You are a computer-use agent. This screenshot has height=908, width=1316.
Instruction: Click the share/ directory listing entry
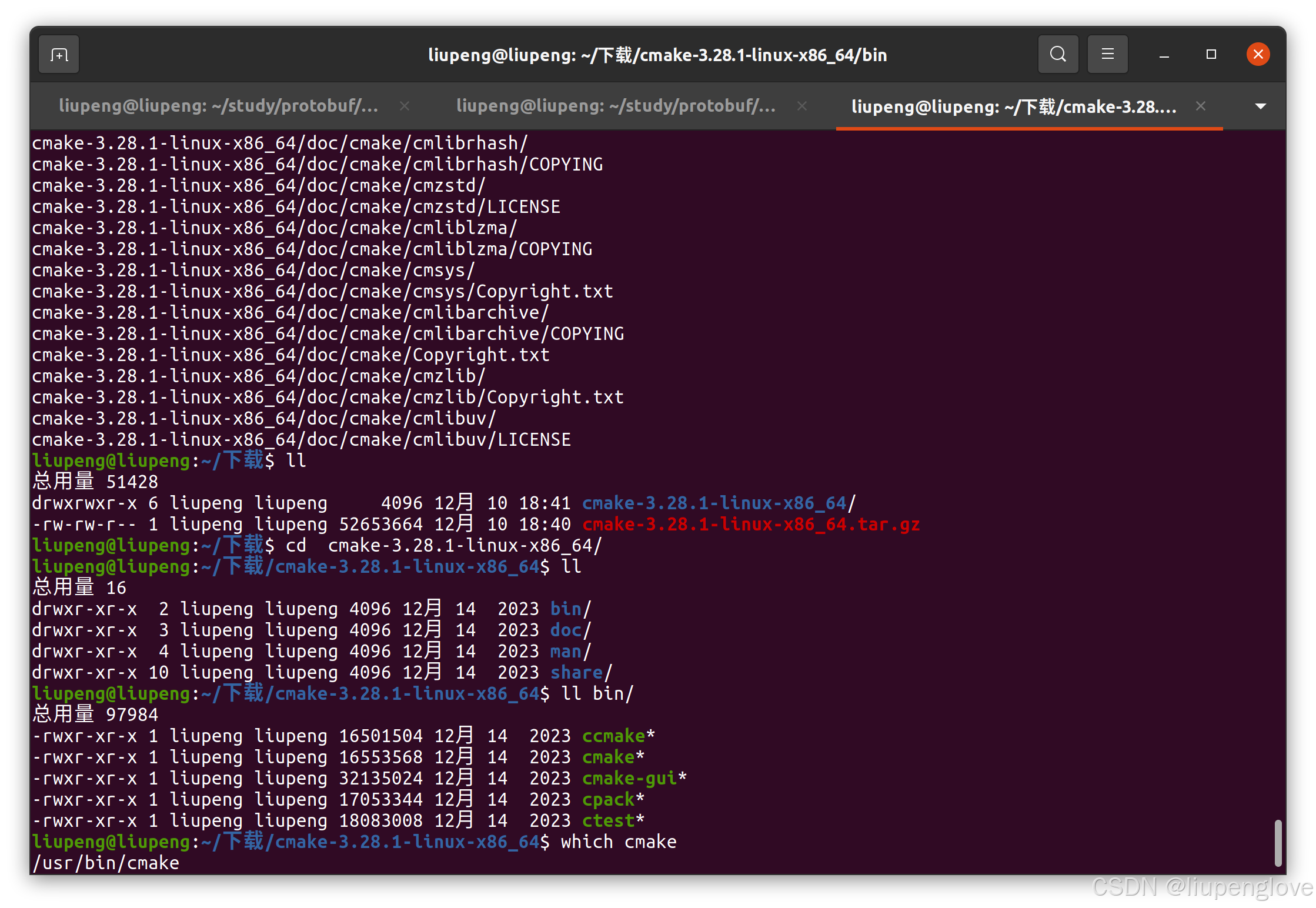point(581,672)
